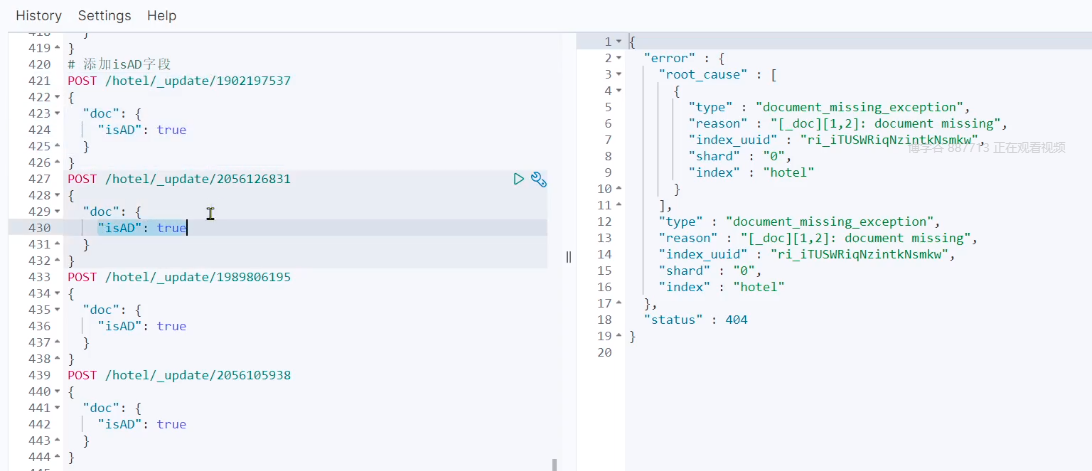Toggle the fold arrow at line 432
The height and width of the screenshot is (471, 1092).
[x=58, y=261]
